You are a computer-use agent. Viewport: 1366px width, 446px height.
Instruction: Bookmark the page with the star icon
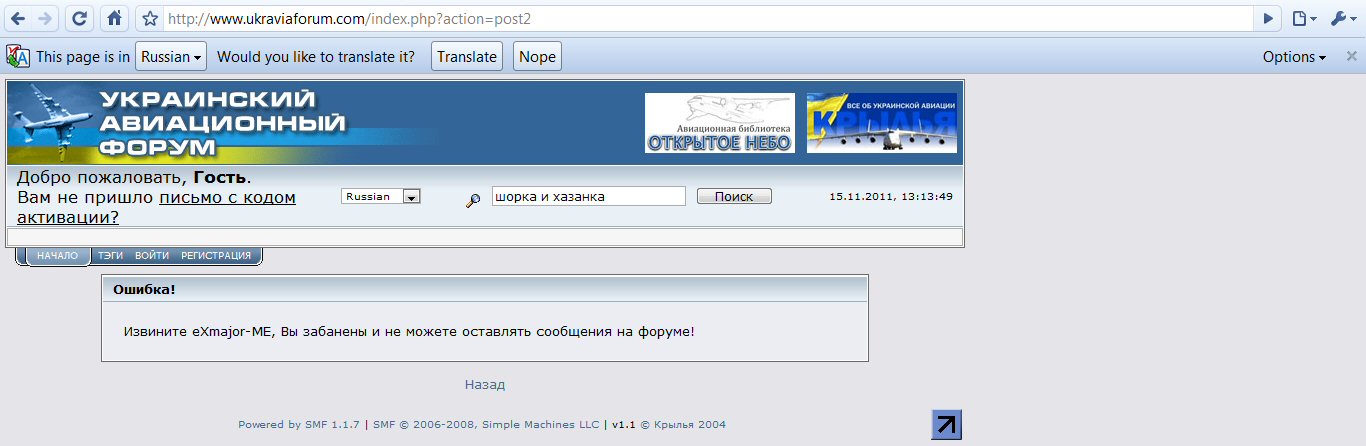pyautogui.click(x=150, y=18)
